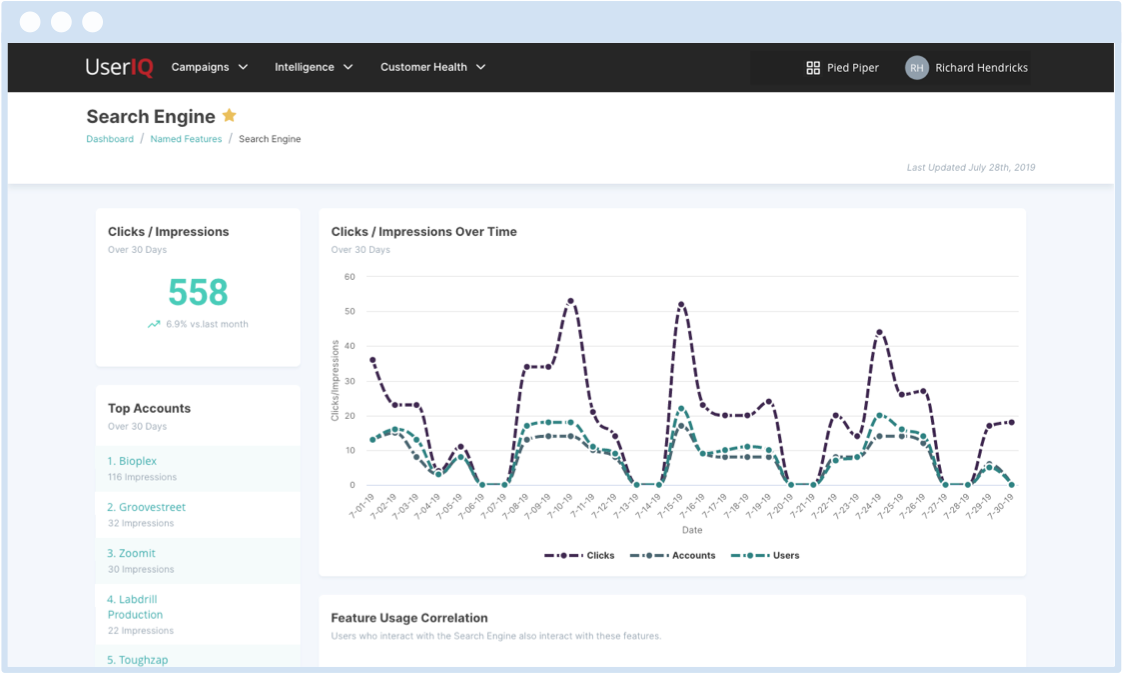Expand the Intelligence dropdown chevron
The width and height of the screenshot is (1122, 674).
point(348,67)
